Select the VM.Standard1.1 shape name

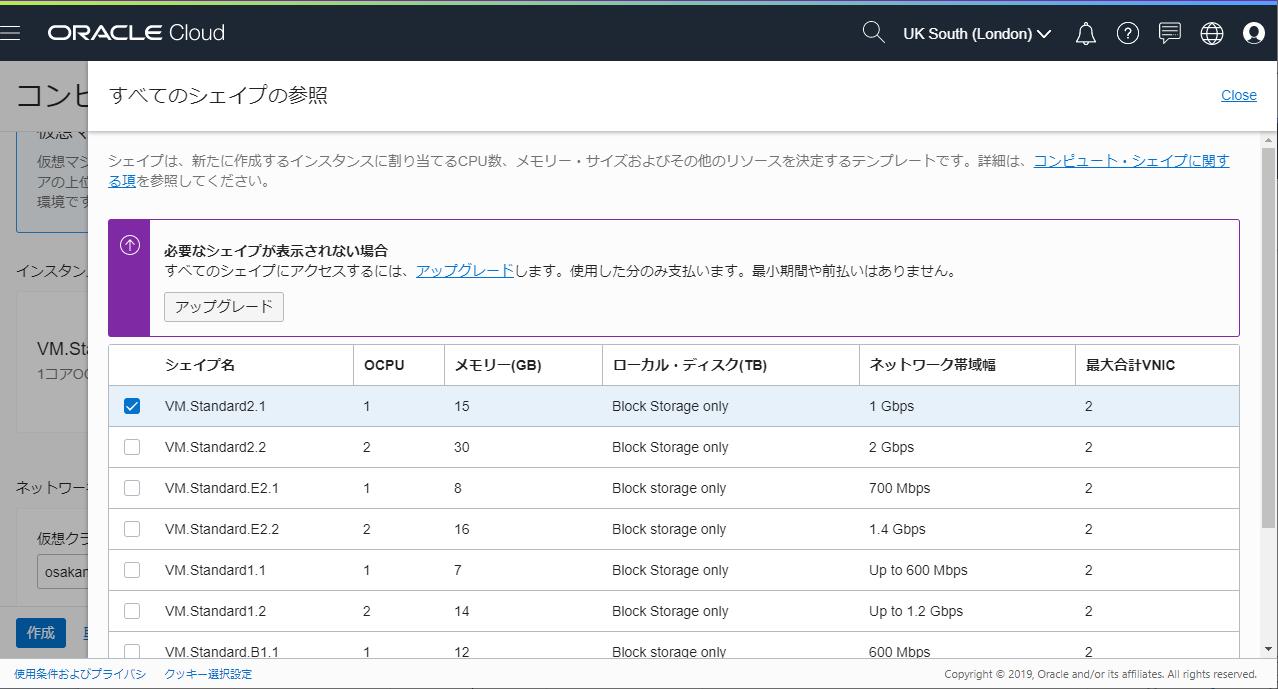(215, 570)
